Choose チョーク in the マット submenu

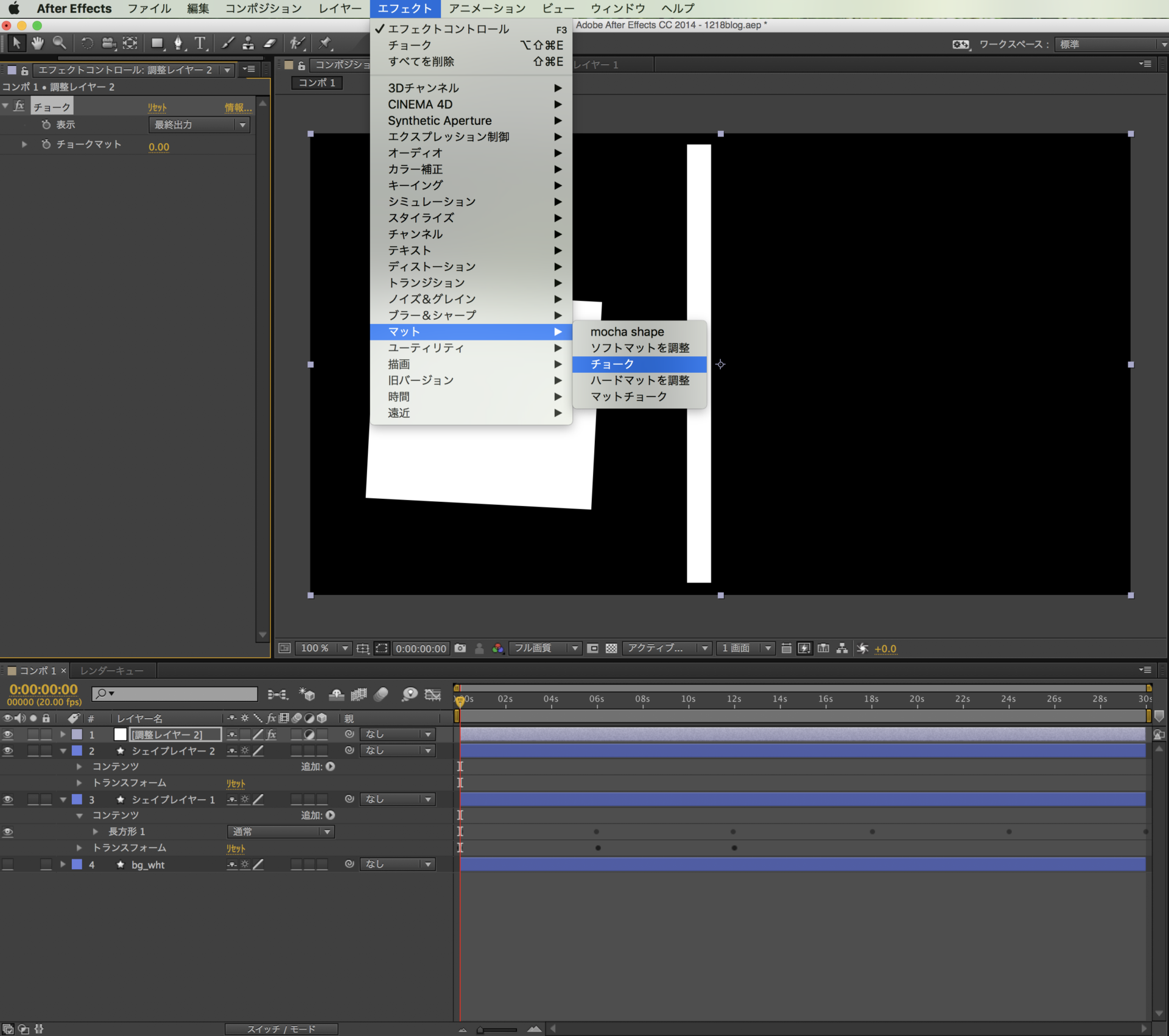point(639,364)
